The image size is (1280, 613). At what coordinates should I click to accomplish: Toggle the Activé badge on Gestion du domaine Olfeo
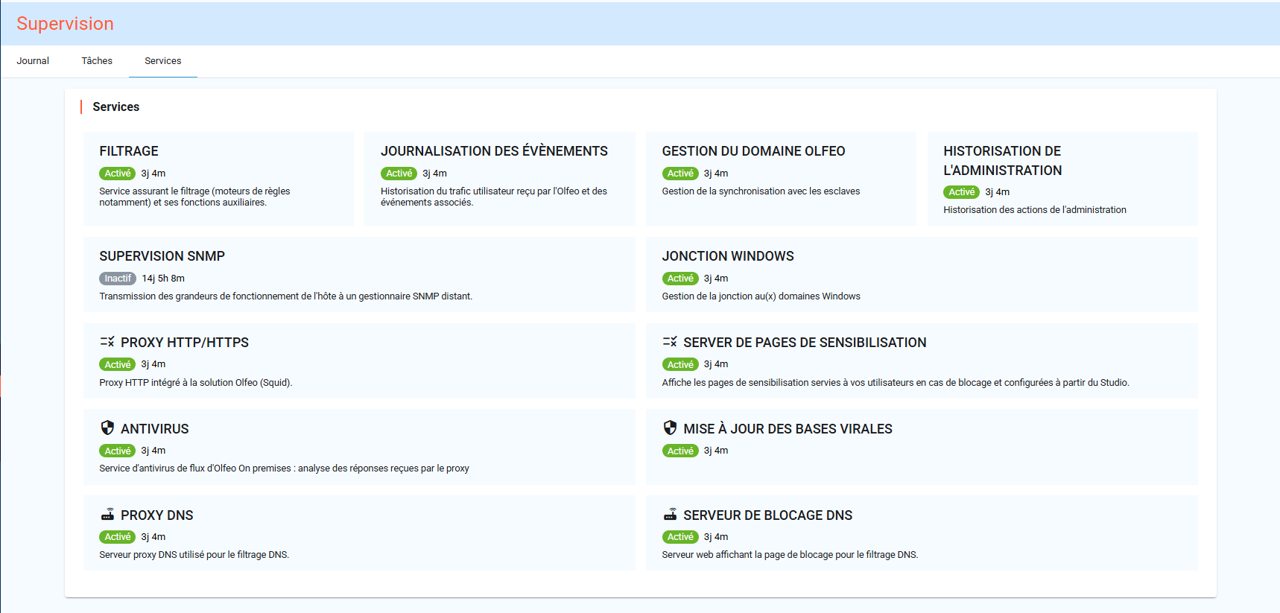pos(680,172)
